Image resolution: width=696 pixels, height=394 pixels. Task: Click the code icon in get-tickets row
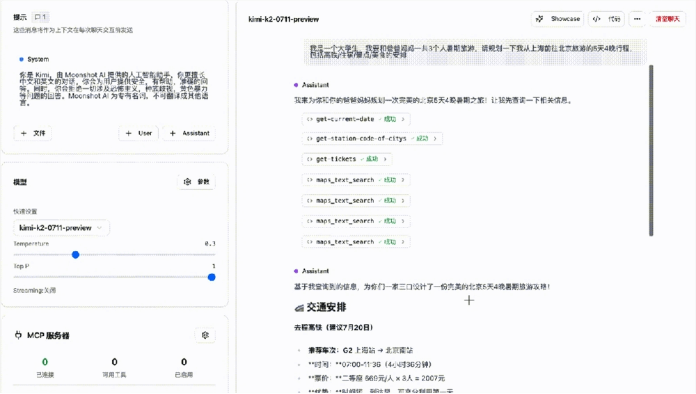309,159
